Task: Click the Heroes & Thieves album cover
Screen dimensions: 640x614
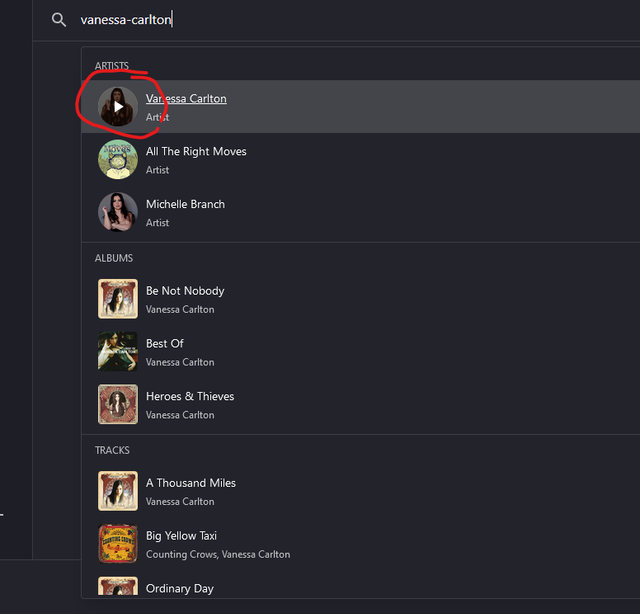Action: pos(118,404)
